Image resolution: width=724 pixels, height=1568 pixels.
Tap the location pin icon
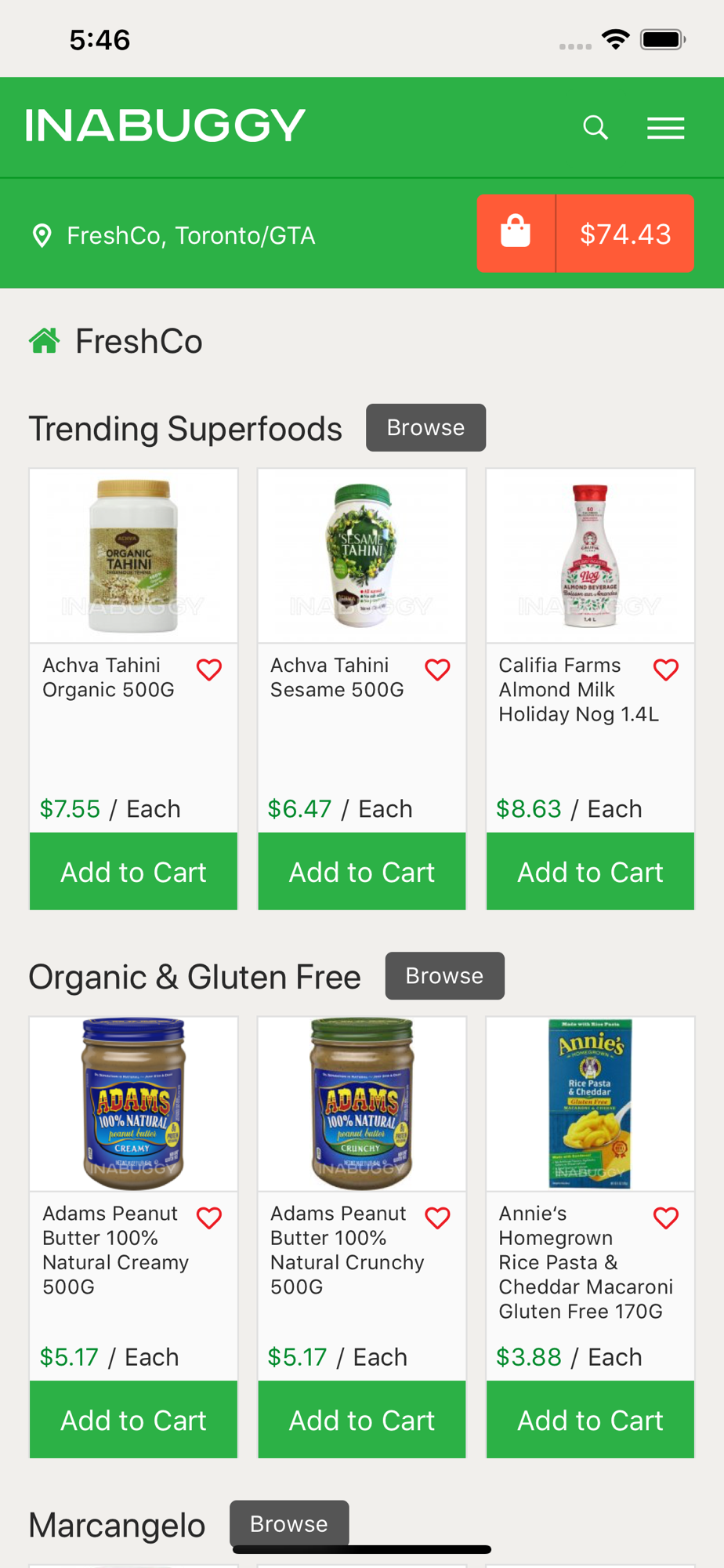42,235
